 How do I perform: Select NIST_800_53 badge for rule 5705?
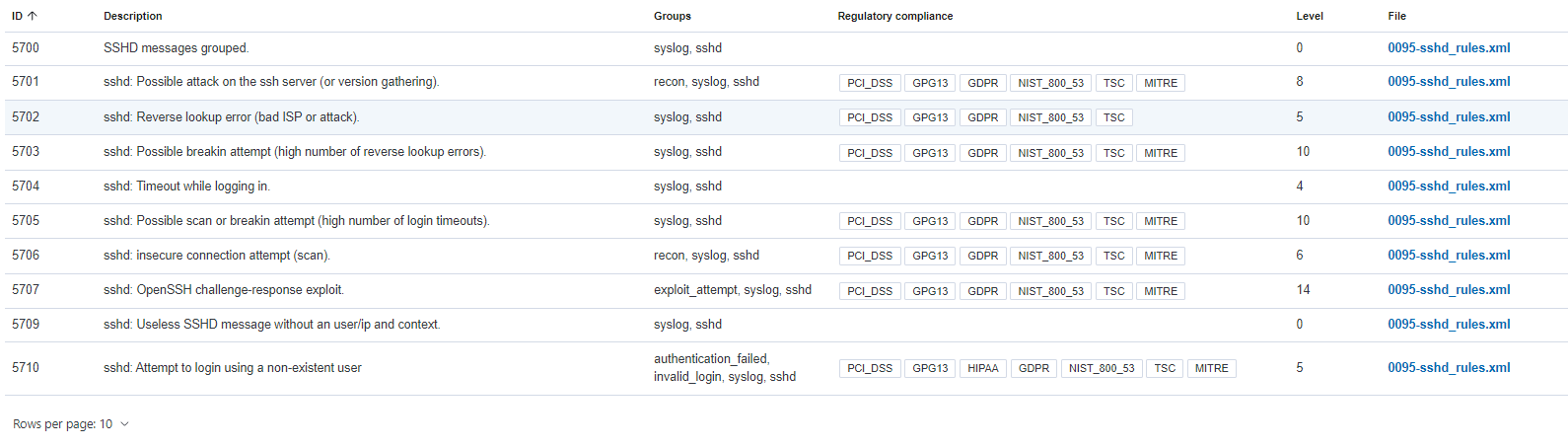(1050, 221)
